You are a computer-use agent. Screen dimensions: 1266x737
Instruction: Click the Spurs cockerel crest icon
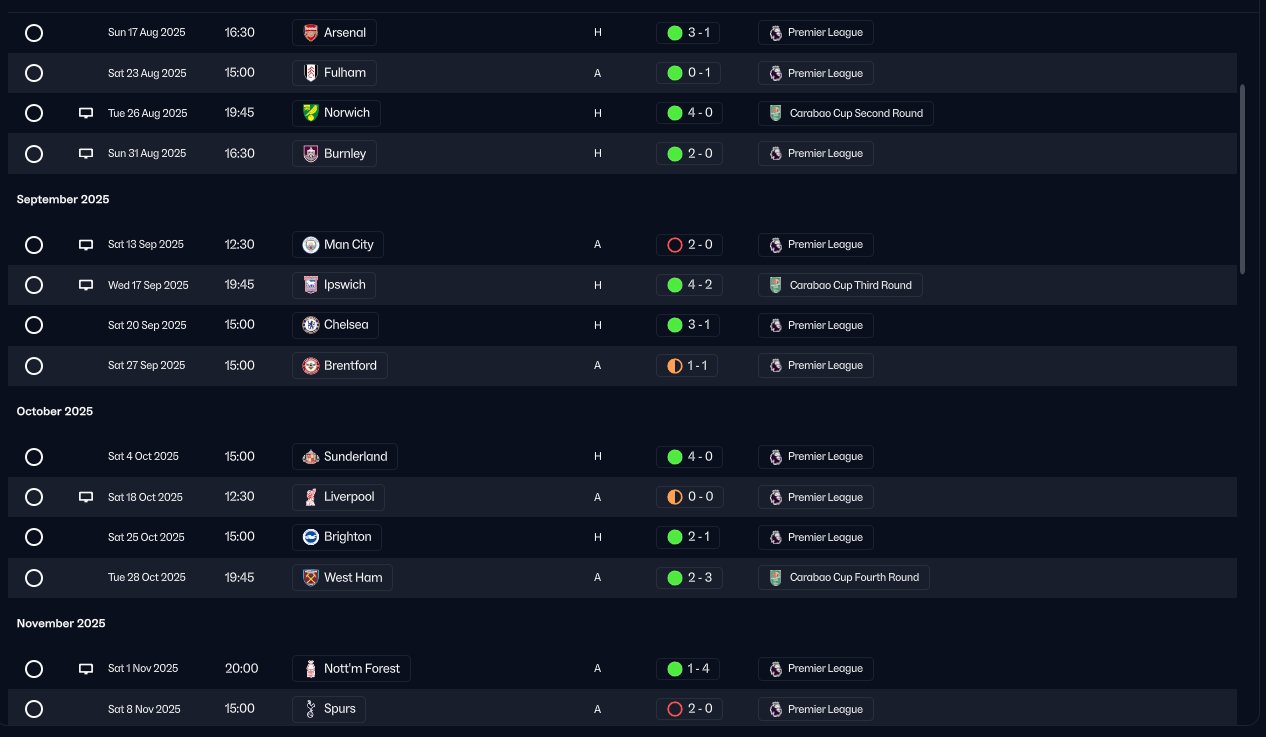[311, 709]
